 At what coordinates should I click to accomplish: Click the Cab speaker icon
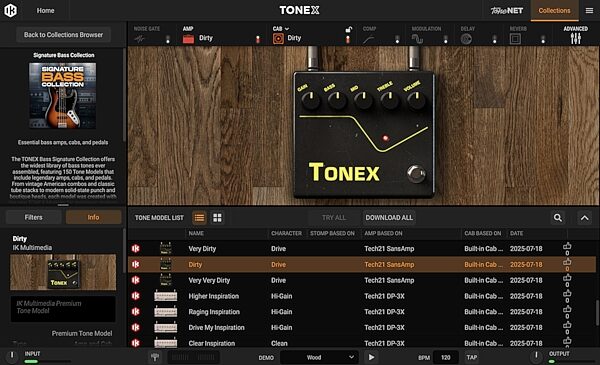[x=278, y=39]
